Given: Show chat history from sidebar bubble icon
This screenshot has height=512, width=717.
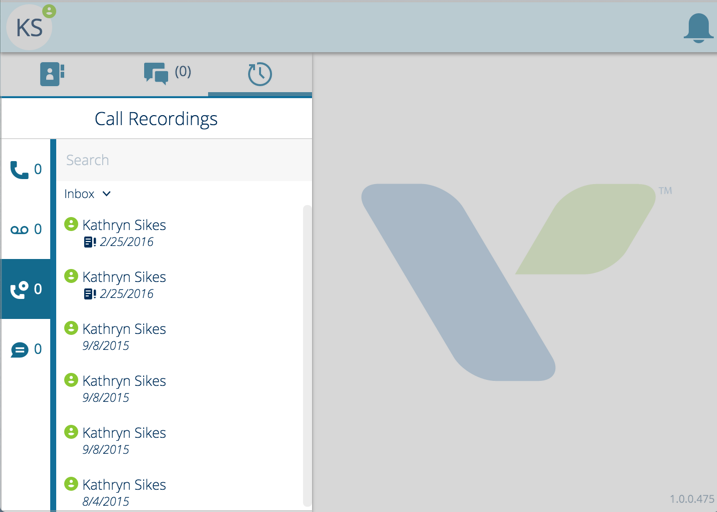Looking at the screenshot, I should click(x=26, y=349).
